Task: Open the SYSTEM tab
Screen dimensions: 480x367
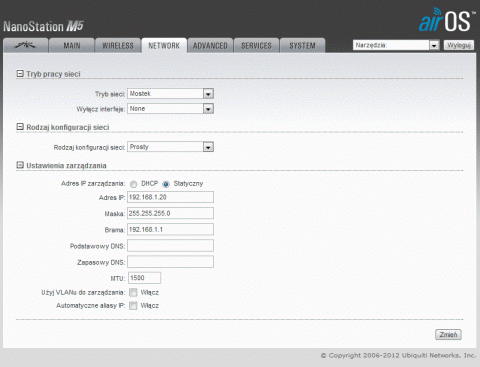Action: click(302, 46)
